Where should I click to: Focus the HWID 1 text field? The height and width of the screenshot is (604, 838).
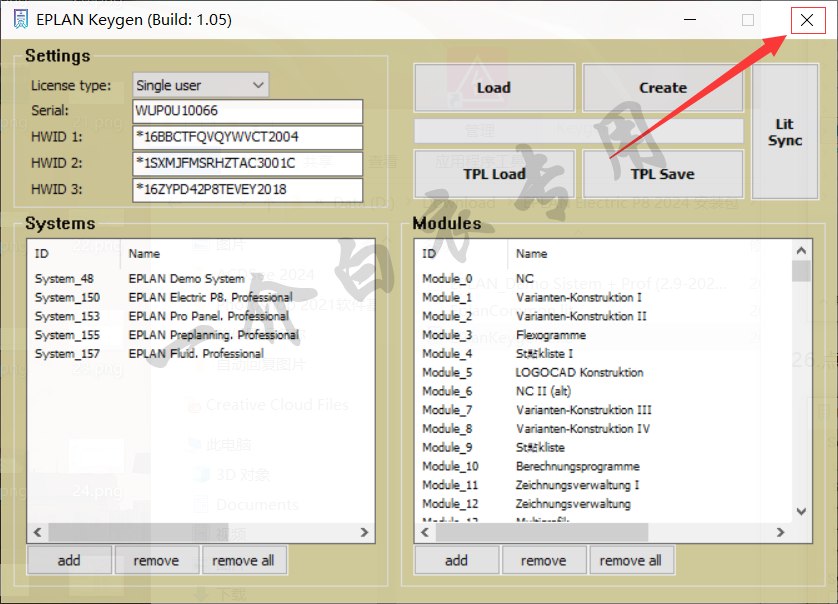[x=247, y=137]
